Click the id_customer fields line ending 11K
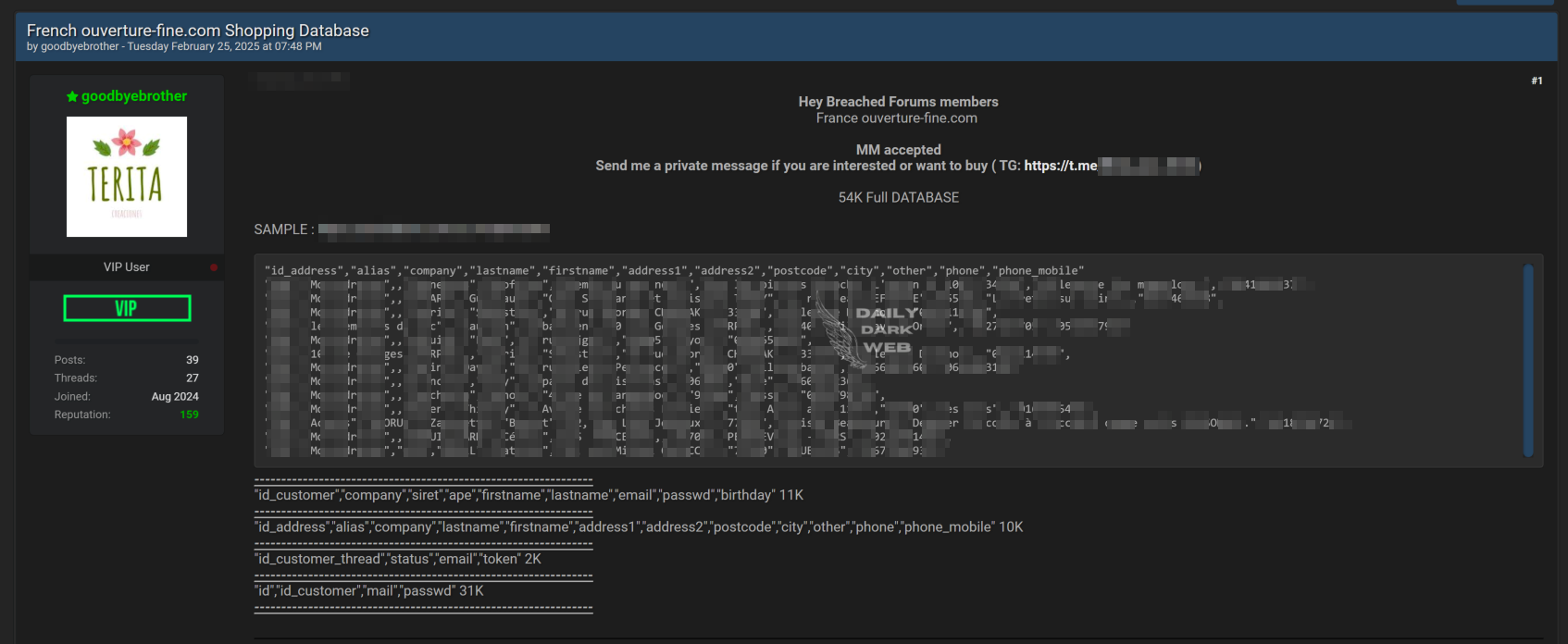The height and width of the screenshot is (644, 1568). tap(529, 495)
